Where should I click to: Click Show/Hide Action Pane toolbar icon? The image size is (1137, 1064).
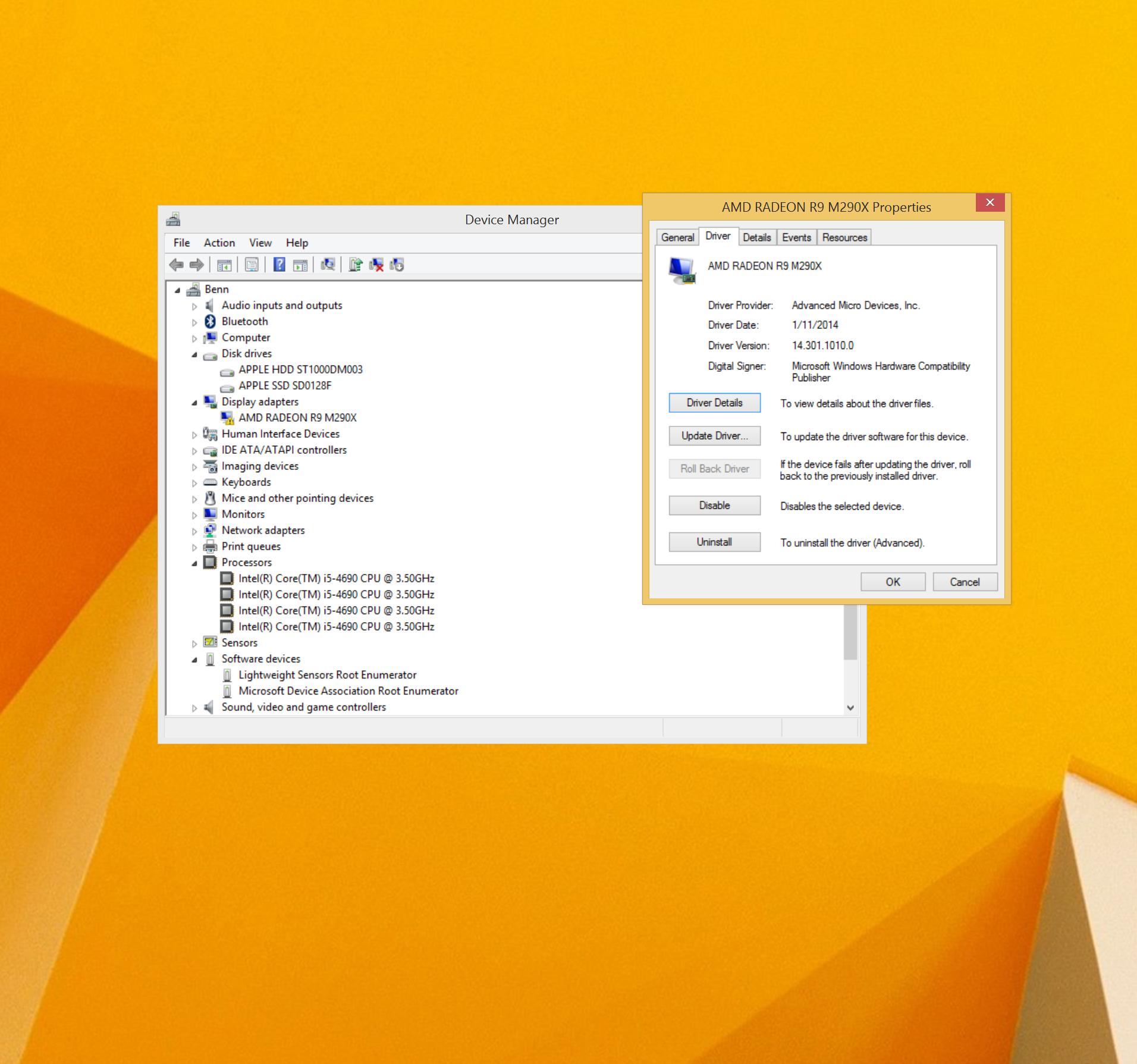pyautogui.click(x=300, y=265)
